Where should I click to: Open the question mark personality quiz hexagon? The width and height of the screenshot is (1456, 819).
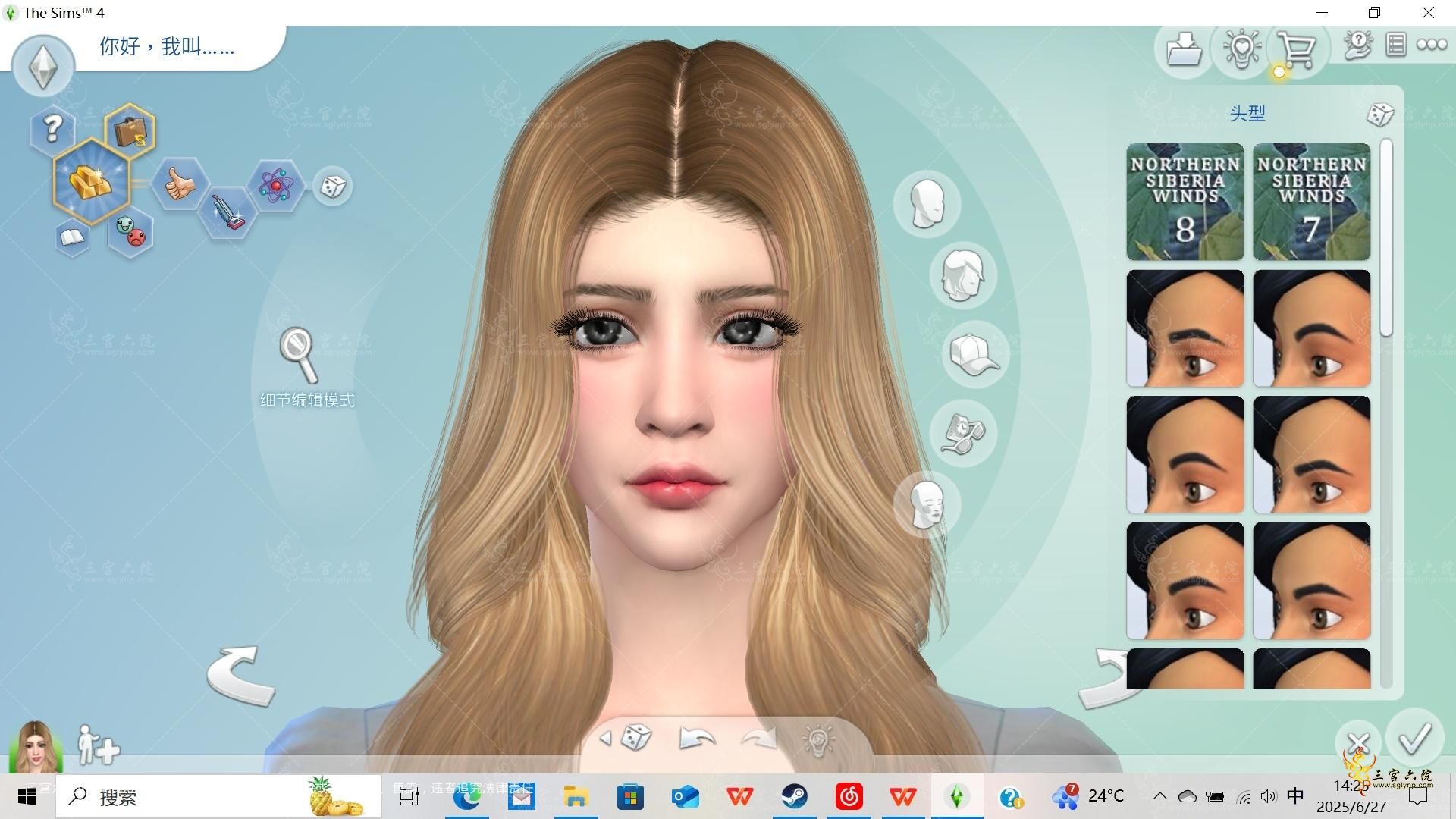point(52,129)
